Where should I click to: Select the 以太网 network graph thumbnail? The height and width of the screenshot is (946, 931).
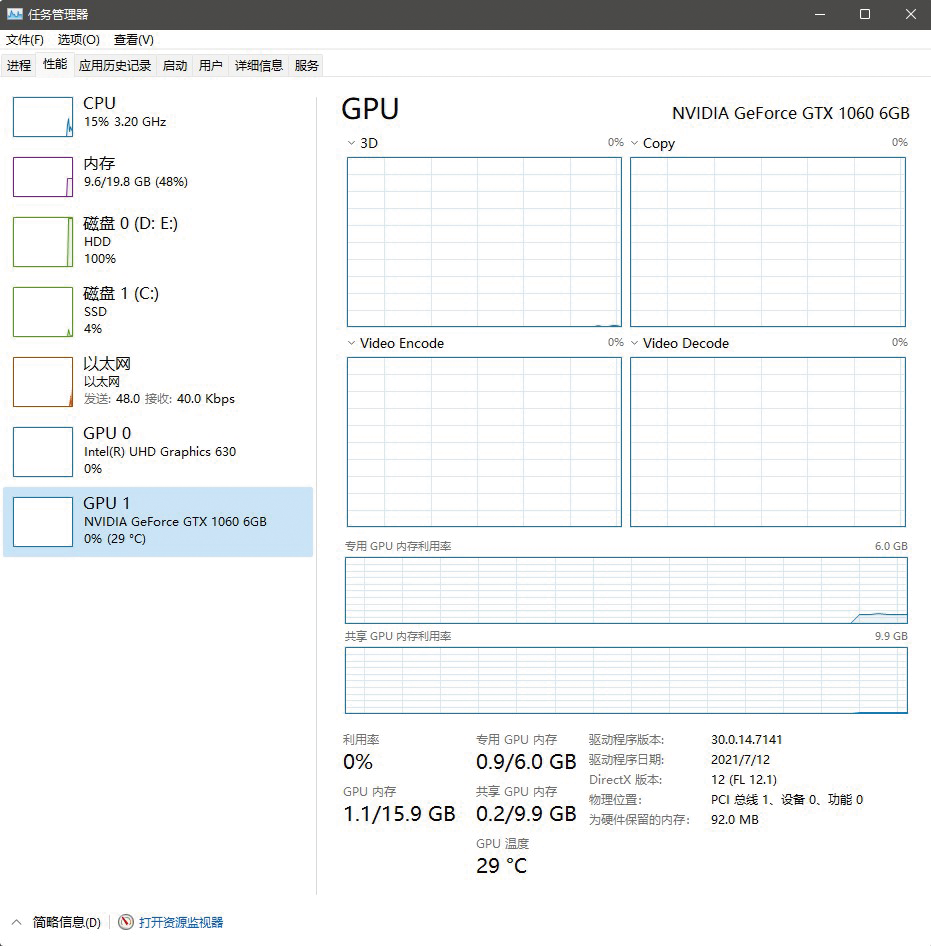[43, 382]
